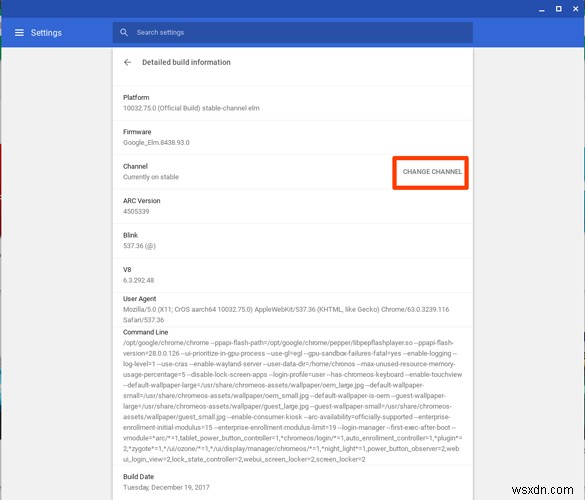Viewport: 585px width, 500px height.
Task: Click the Settings title text
Action: pyautogui.click(x=46, y=33)
